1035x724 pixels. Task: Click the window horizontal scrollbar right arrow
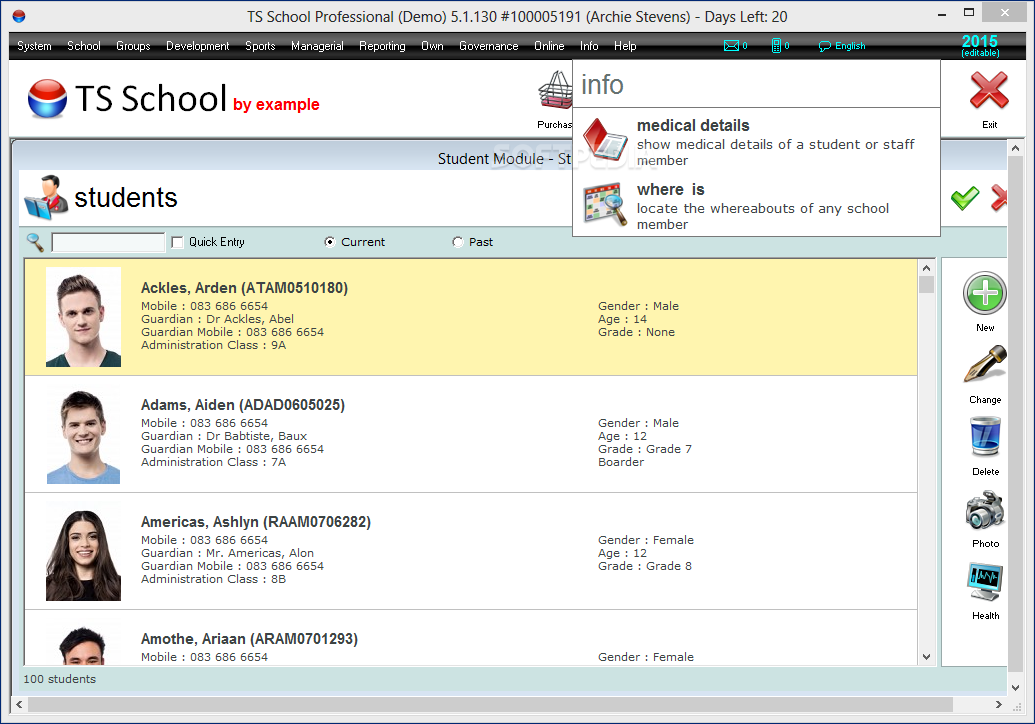tap(999, 704)
